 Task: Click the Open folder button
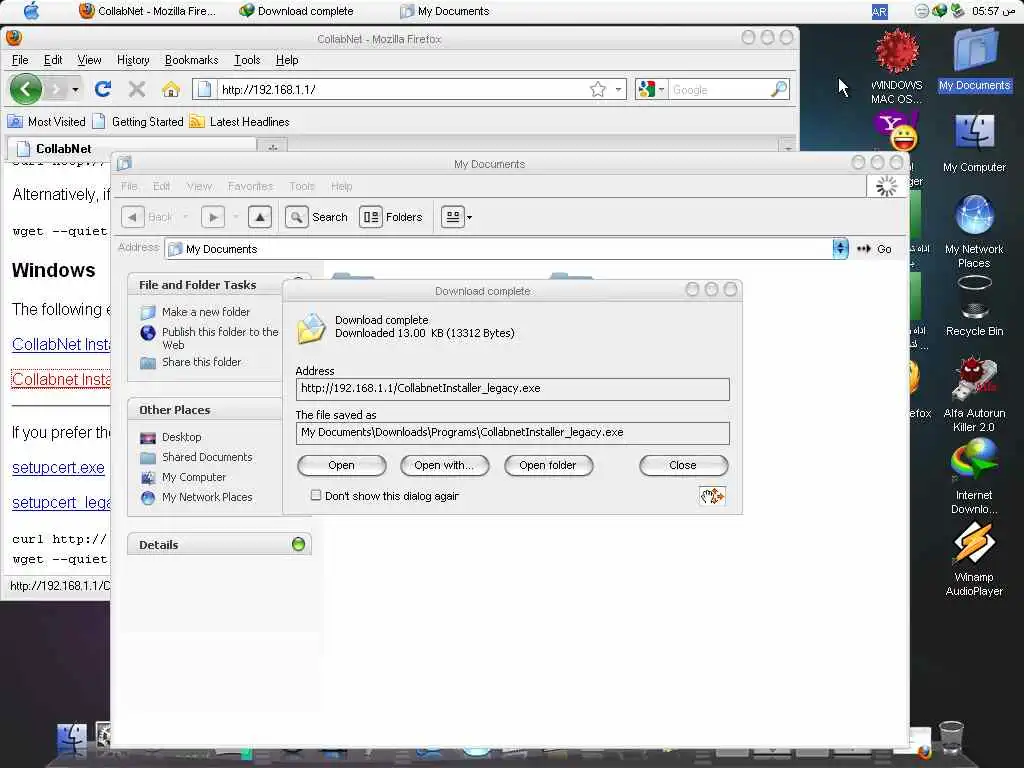[x=548, y=465]
